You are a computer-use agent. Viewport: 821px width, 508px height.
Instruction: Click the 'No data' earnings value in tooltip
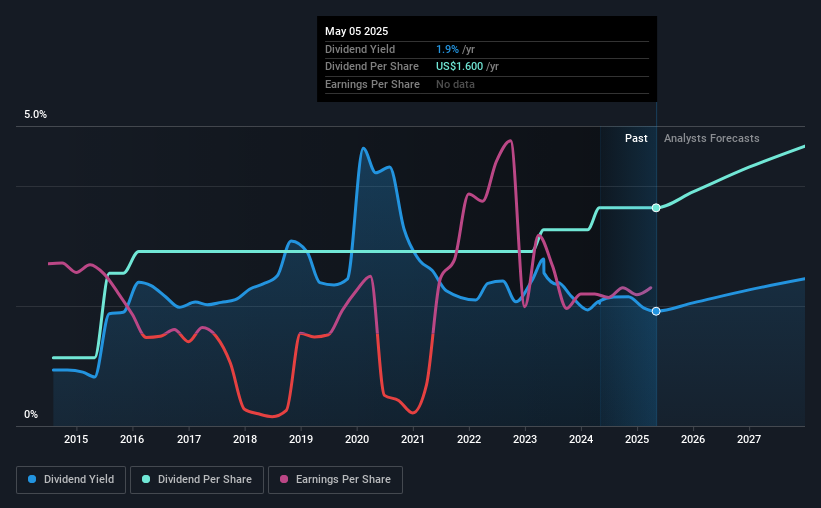pos(456,84)
